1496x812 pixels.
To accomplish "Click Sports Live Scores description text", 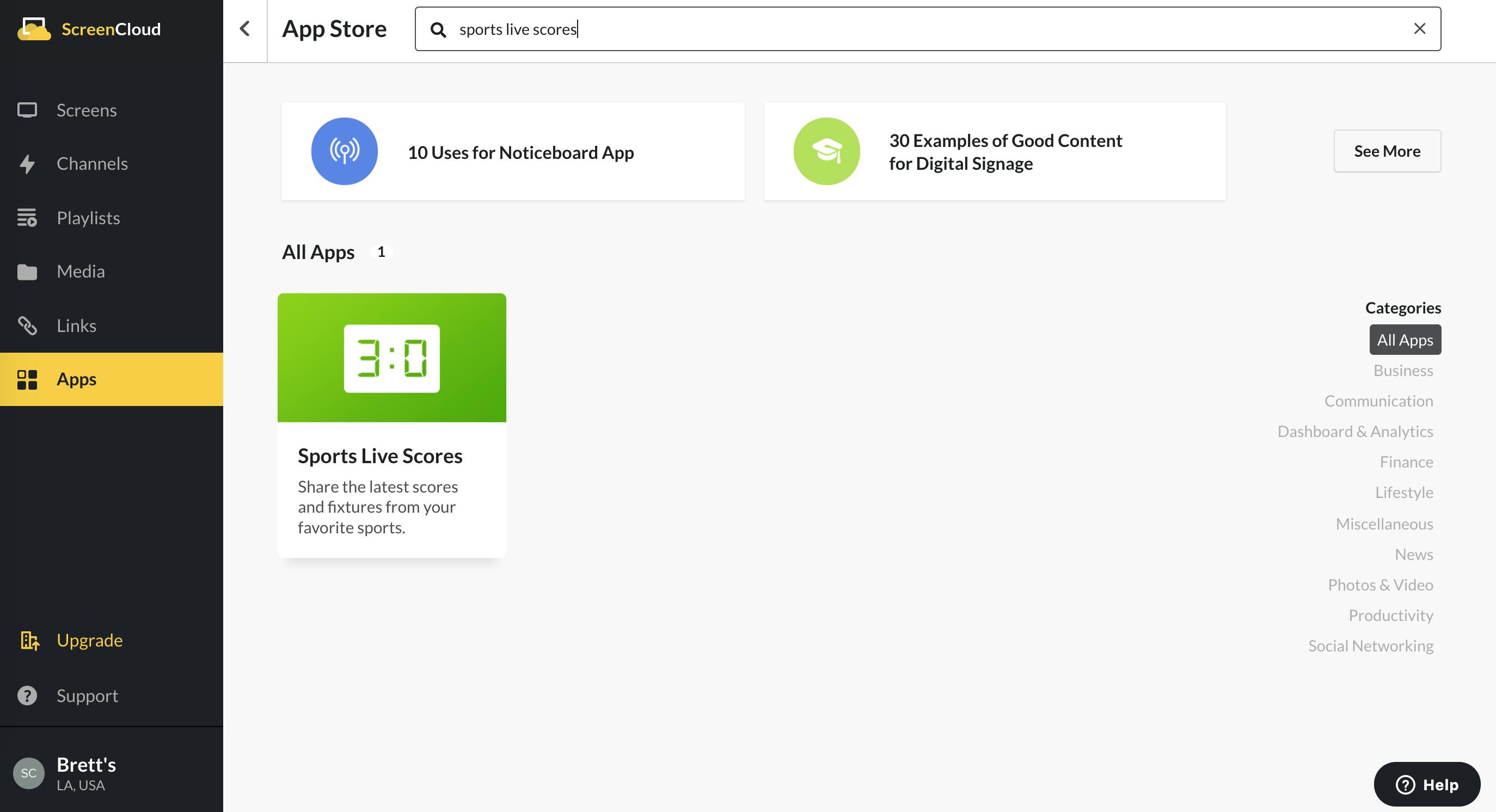I will coord(378,507).
